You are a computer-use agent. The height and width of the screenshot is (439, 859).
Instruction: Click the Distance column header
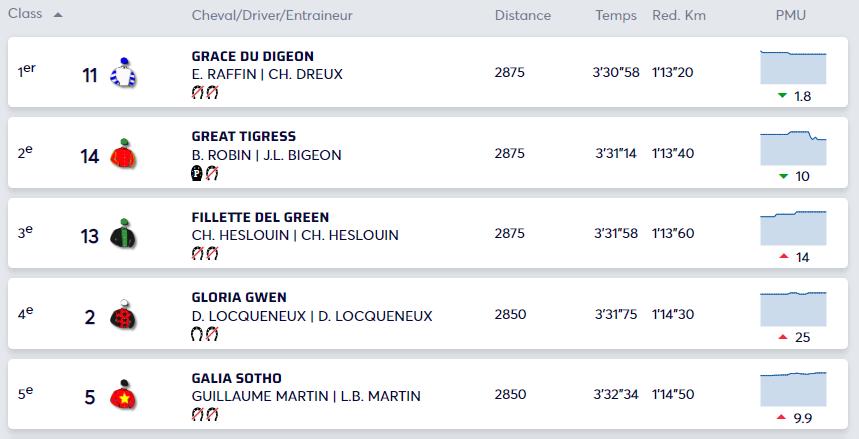(522, 16)
